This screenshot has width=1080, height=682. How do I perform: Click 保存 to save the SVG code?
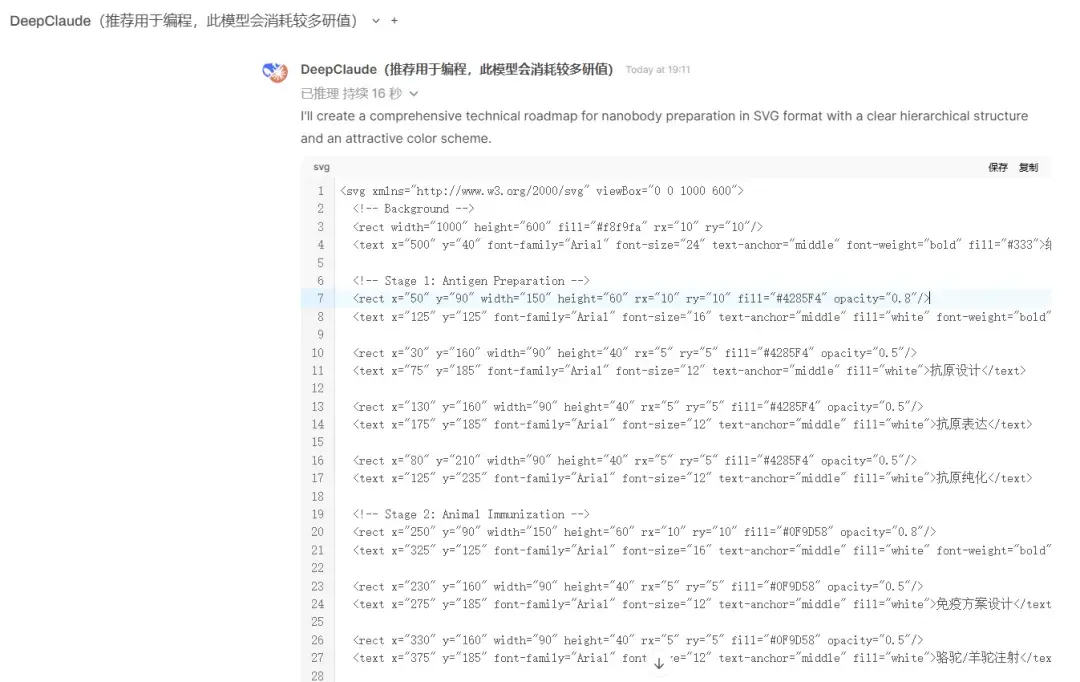click(998, 167)
